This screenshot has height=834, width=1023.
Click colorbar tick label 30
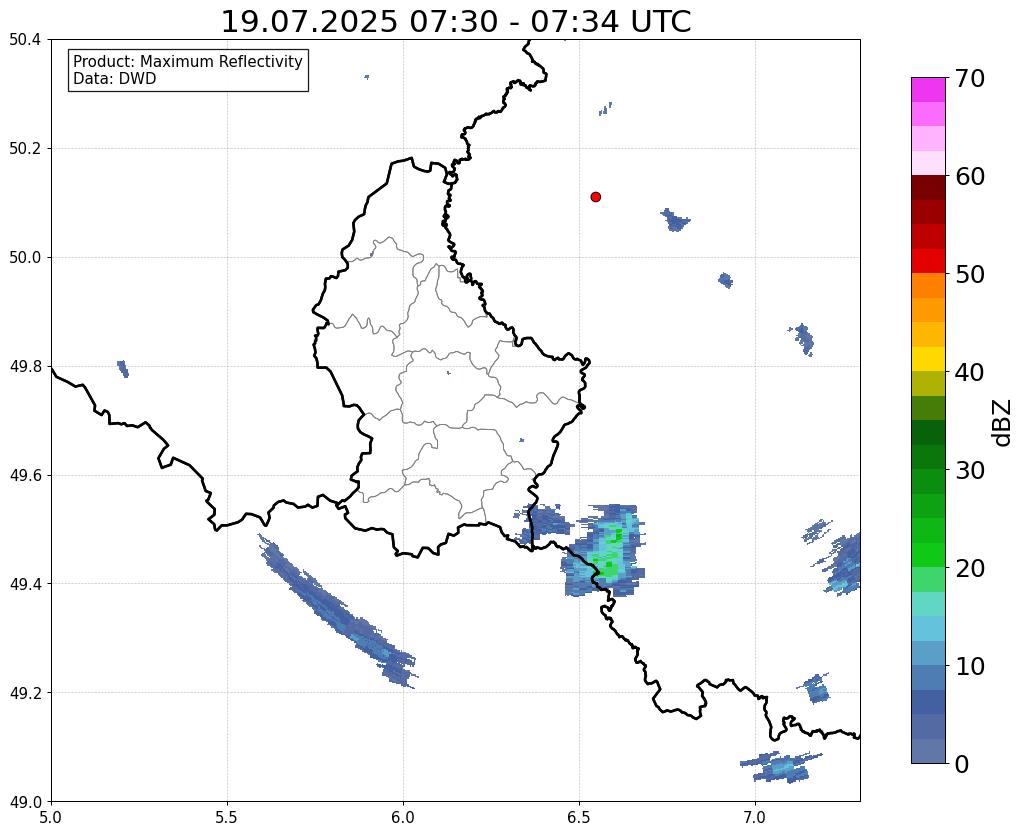970,470
